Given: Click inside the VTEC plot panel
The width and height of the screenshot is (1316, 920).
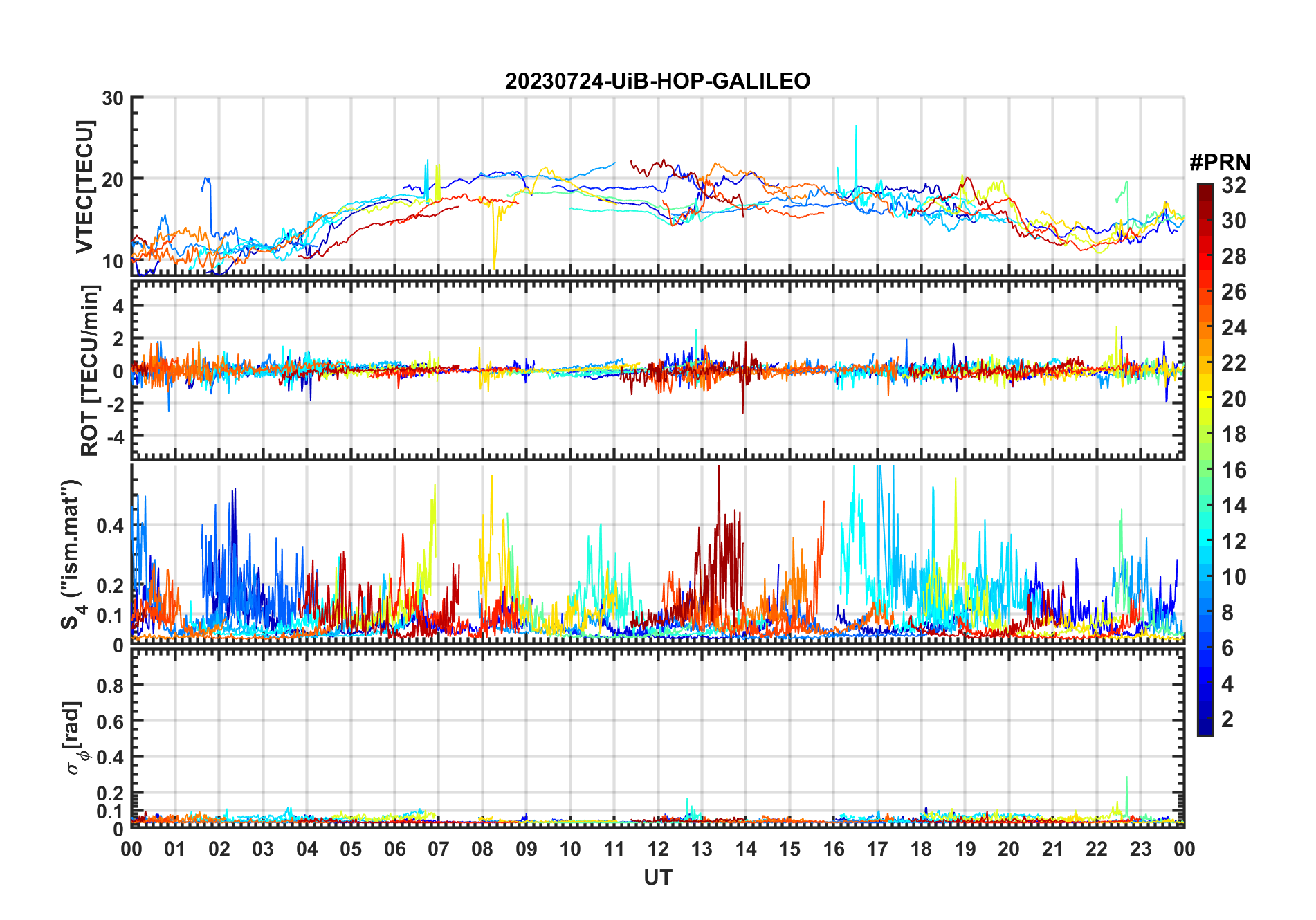Looking at the screenshot, I should point(657,186).
